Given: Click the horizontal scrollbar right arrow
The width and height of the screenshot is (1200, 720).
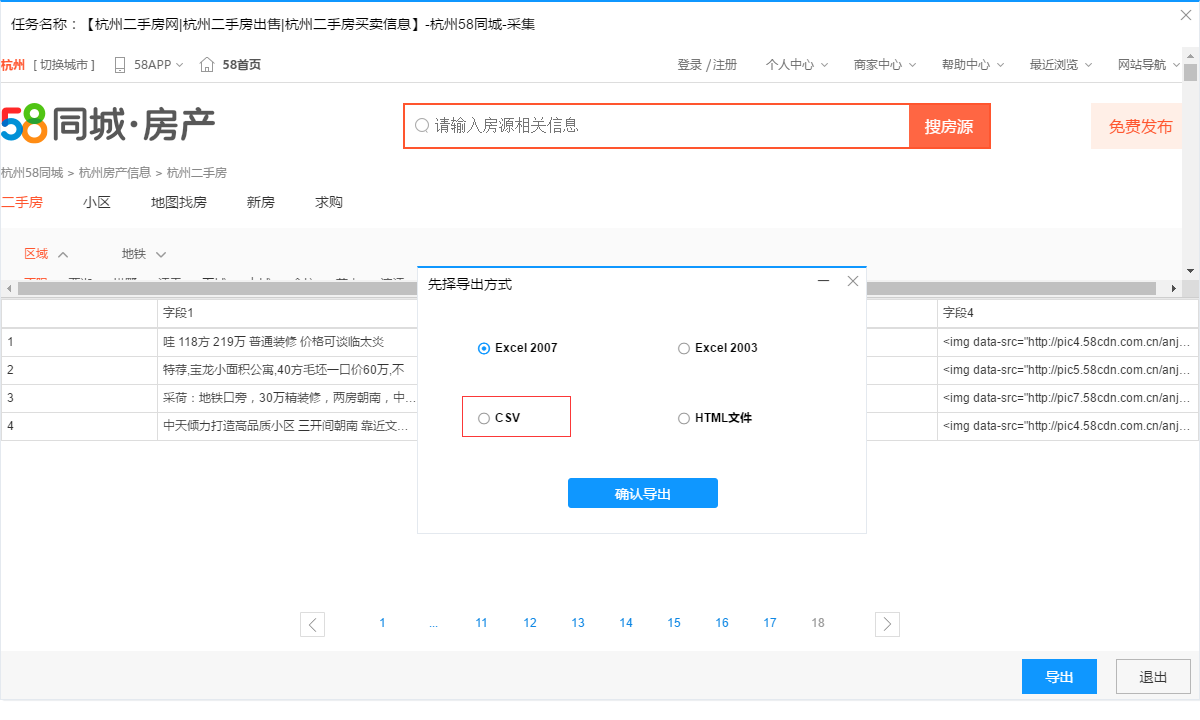Looking at the screenshot, I should click(1174, 288).
